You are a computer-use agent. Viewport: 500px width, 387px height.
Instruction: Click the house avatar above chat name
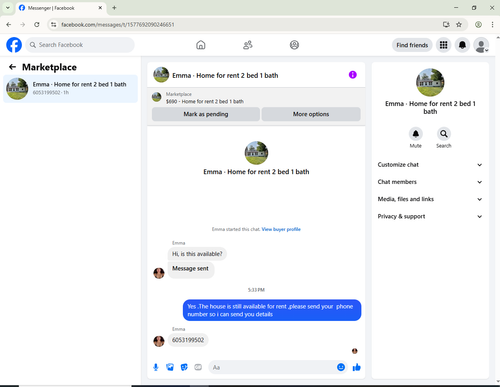pos(256,153)
